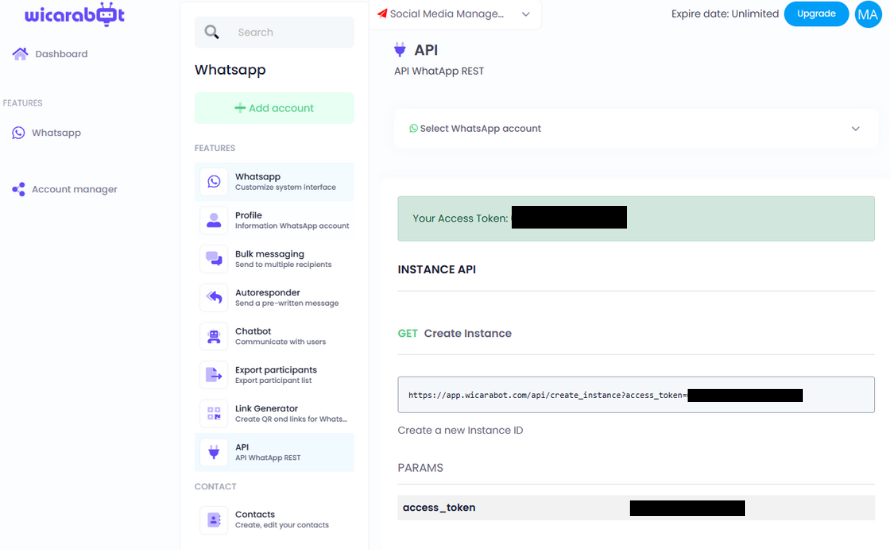Click the search magnifier icon
890x550 pixels.
(212, 32)
